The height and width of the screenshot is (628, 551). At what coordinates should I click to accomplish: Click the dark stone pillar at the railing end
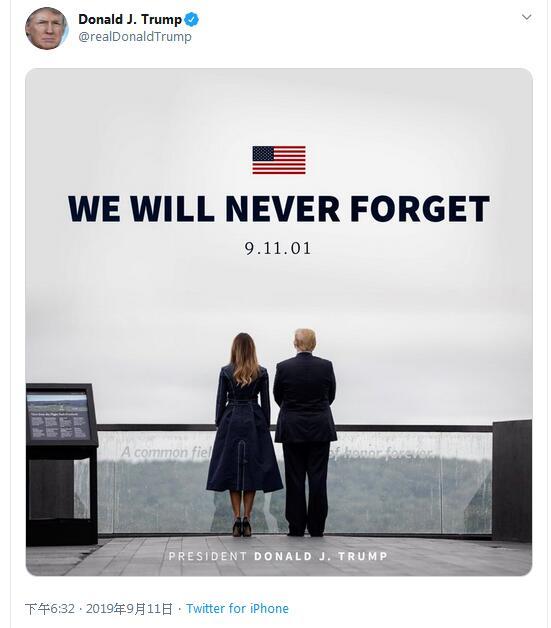pos(512,480)
